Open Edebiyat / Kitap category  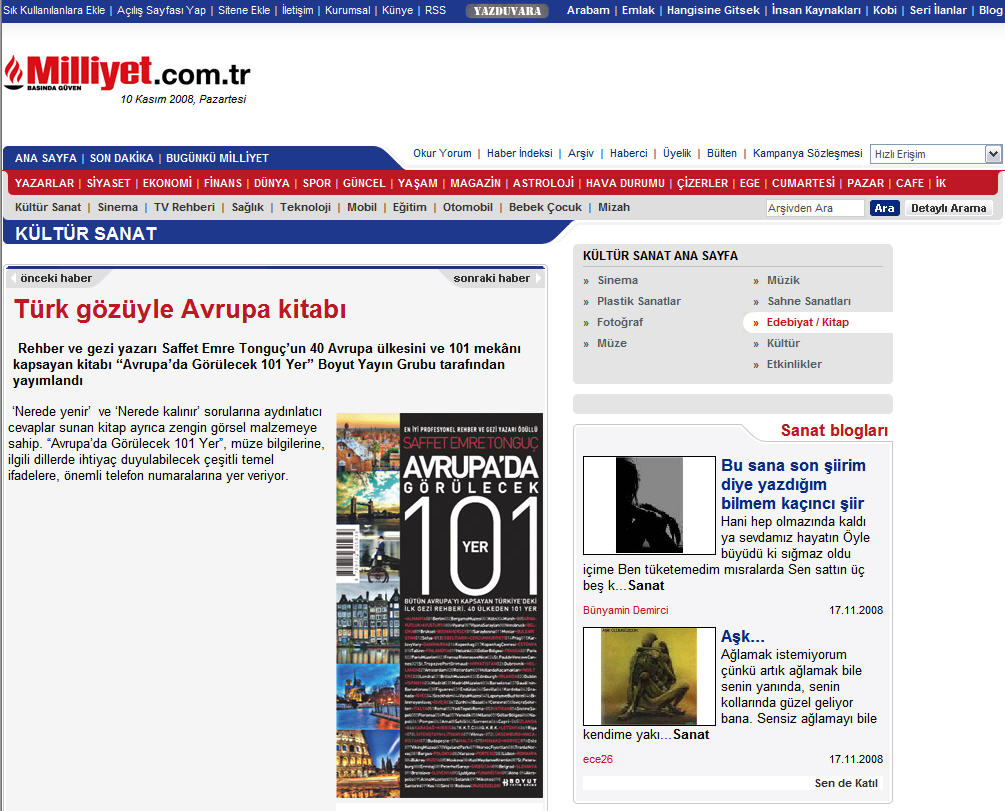pos(808,322)
